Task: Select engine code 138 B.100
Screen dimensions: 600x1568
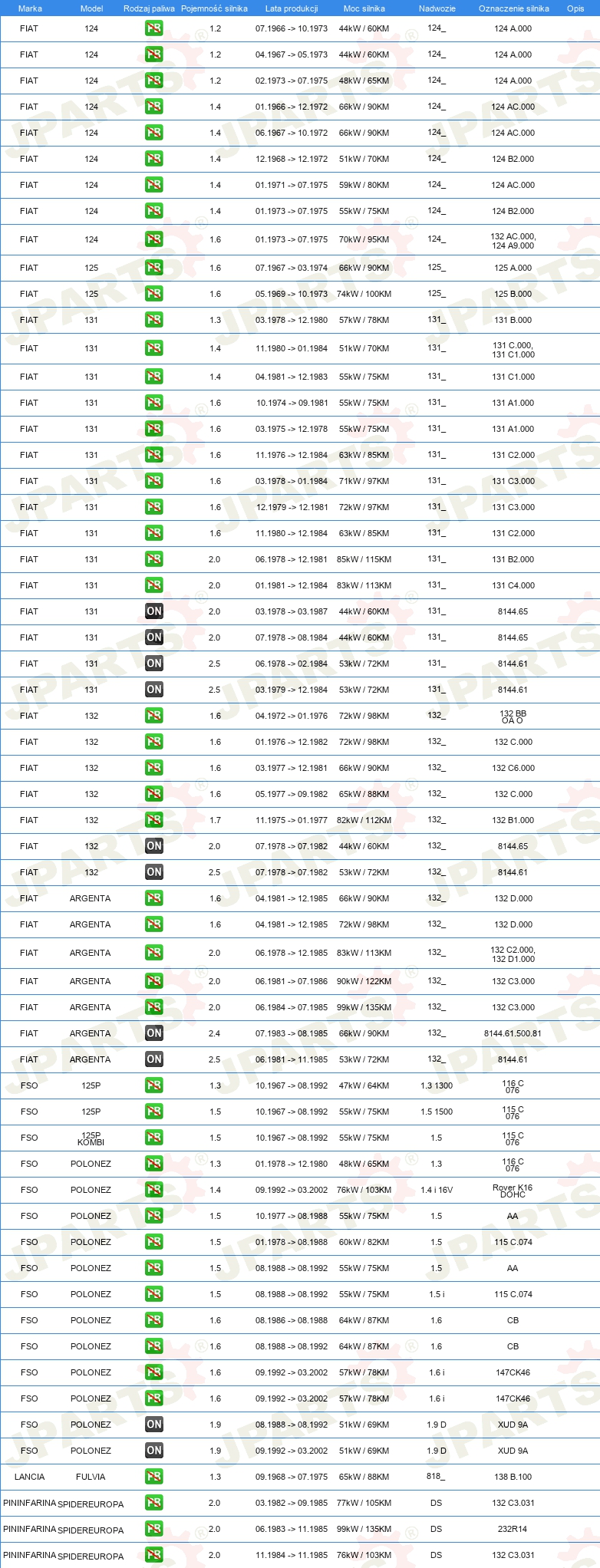Action: [x=513, y=1477]
